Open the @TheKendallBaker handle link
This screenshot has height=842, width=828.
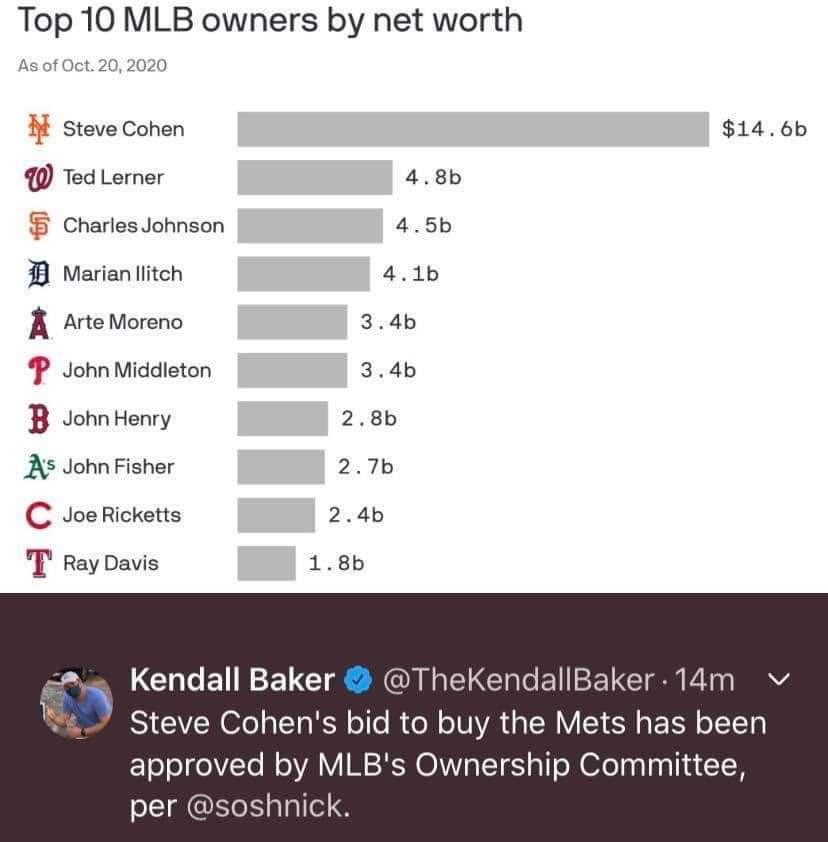(517, 680)
